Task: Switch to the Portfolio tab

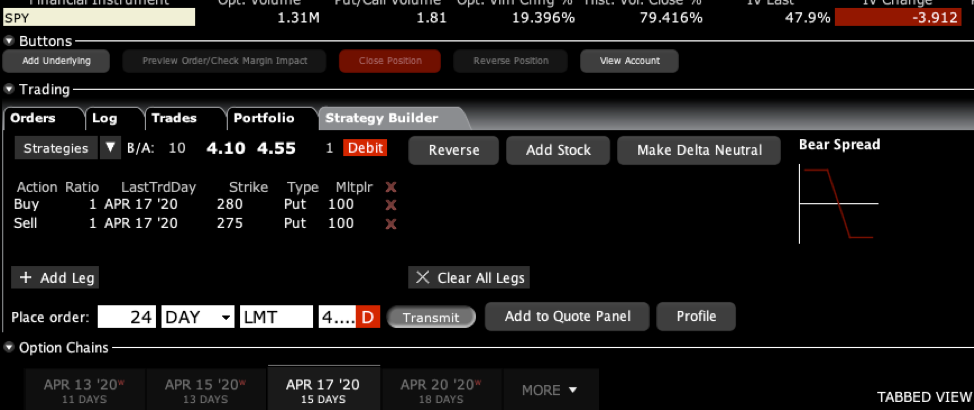Action: [x=264, y=118]
